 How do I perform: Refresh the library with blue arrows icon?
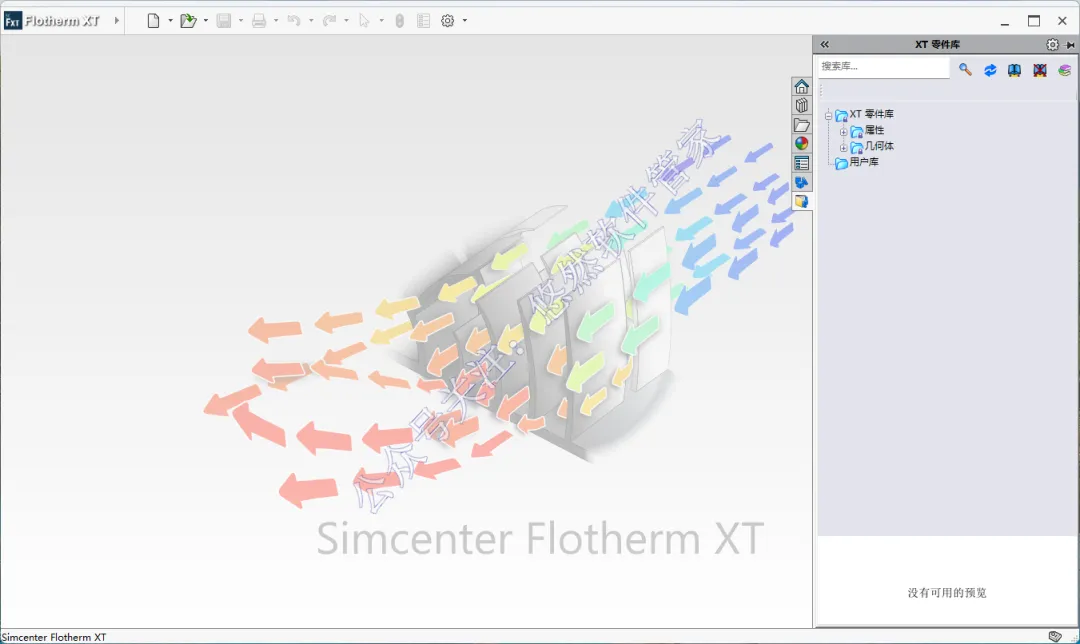tap(990, 70)
